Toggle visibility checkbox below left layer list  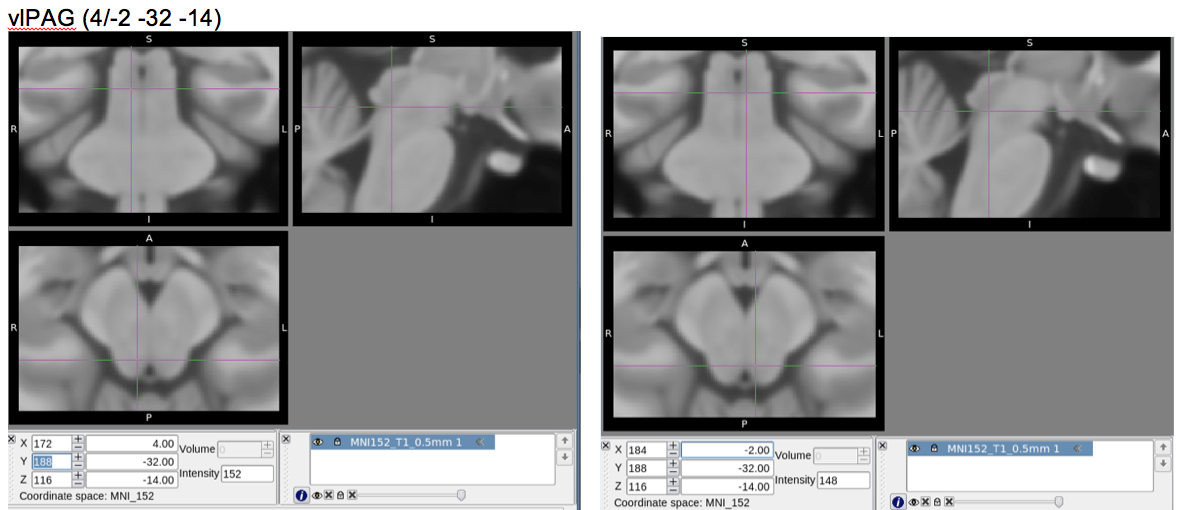[x=328, y=495]
